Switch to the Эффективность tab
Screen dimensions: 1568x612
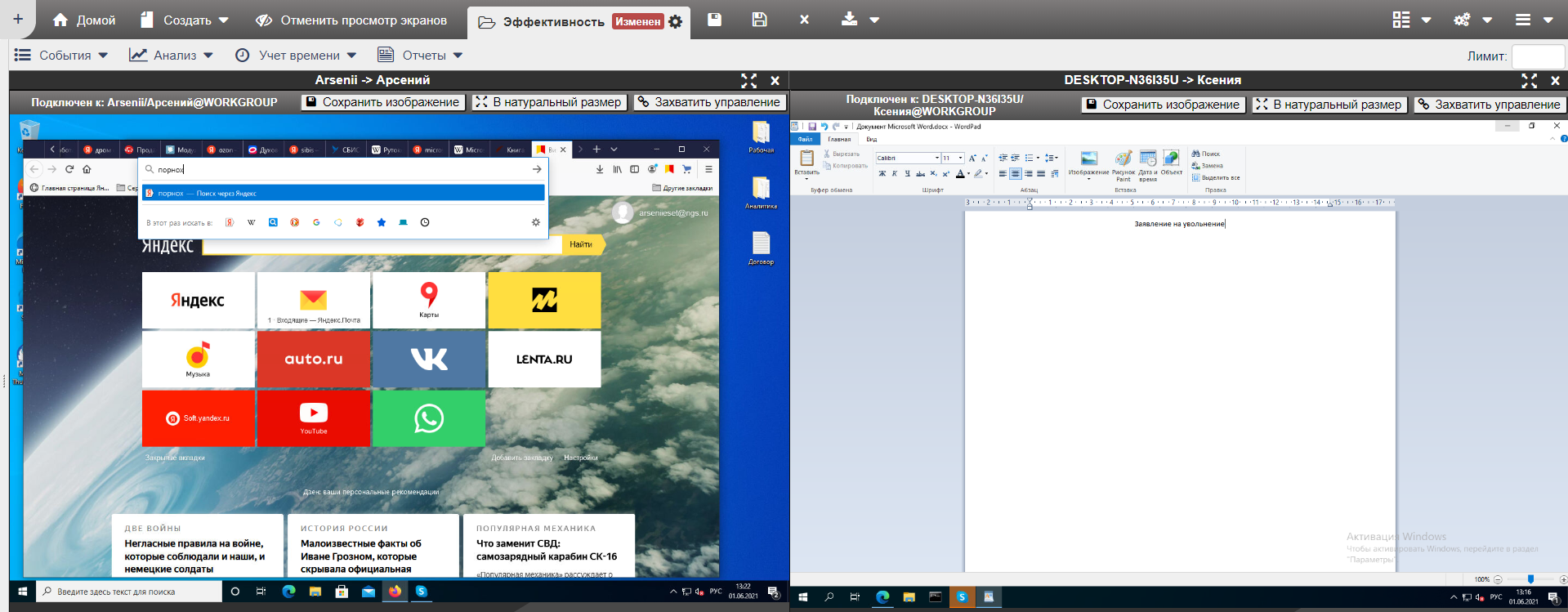coord(553,22)
